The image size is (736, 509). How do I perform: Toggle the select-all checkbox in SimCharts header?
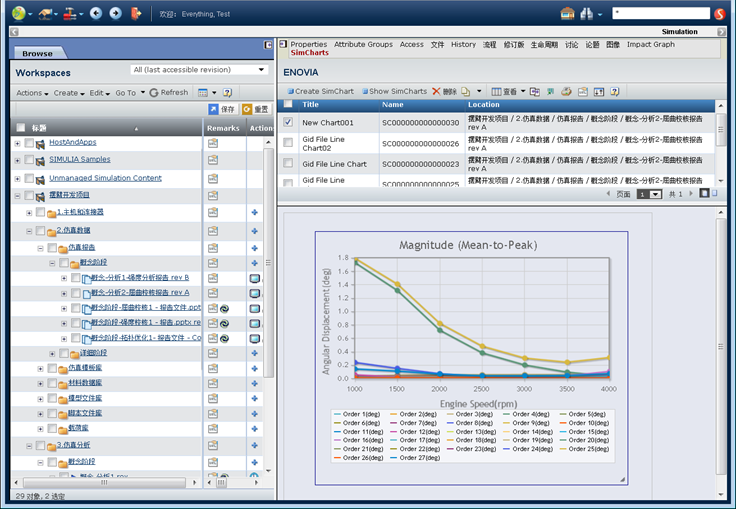[288, 104]
